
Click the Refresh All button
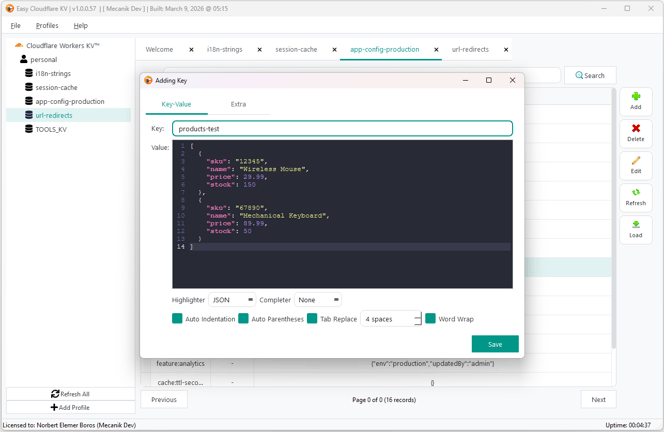click(x=70, y=394)
